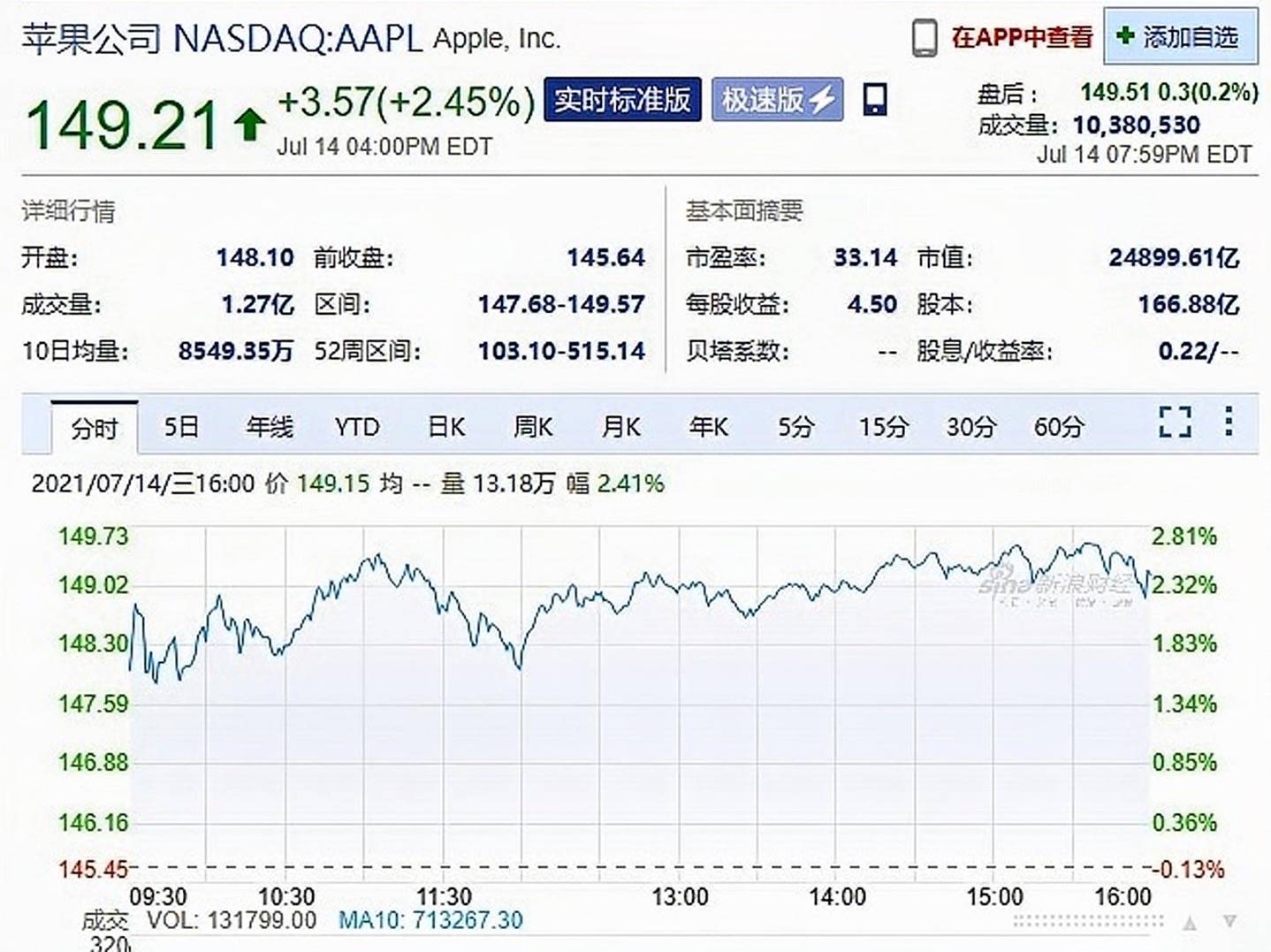Viewport: 1271px width, 952px height.
Task: Switch to the 15分 interval tab
Action: [884, 428]
